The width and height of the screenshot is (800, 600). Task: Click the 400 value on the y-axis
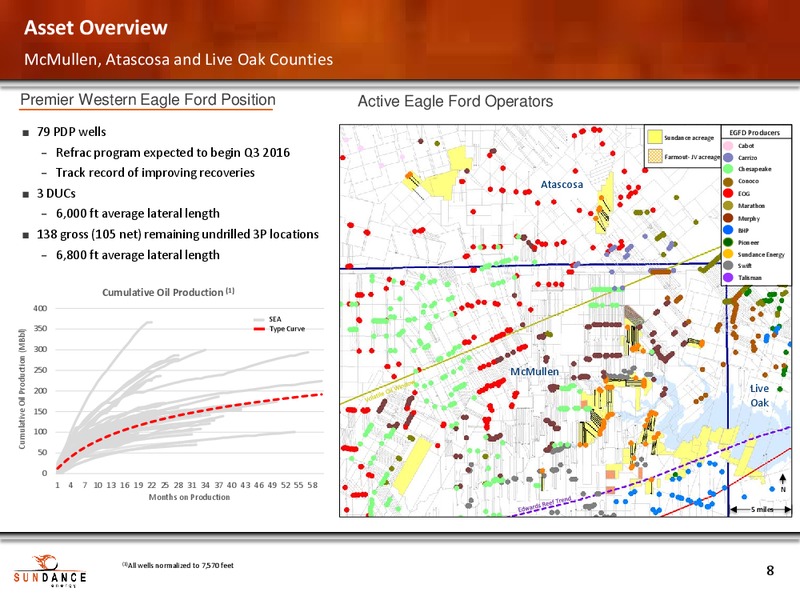[40, 308]
